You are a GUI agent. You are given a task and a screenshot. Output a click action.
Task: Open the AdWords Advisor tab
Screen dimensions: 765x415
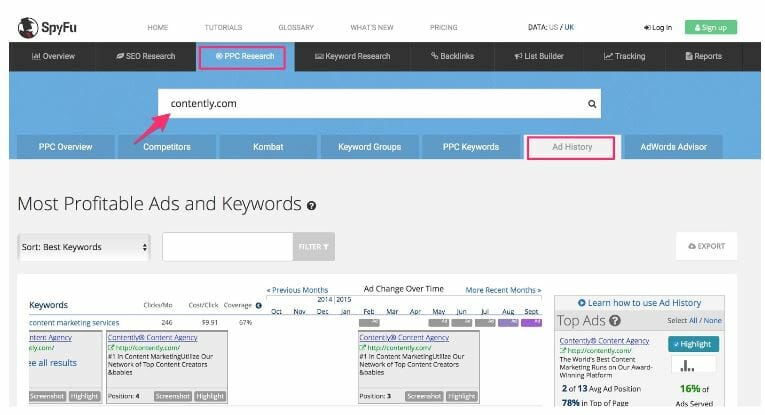[673, 147]
